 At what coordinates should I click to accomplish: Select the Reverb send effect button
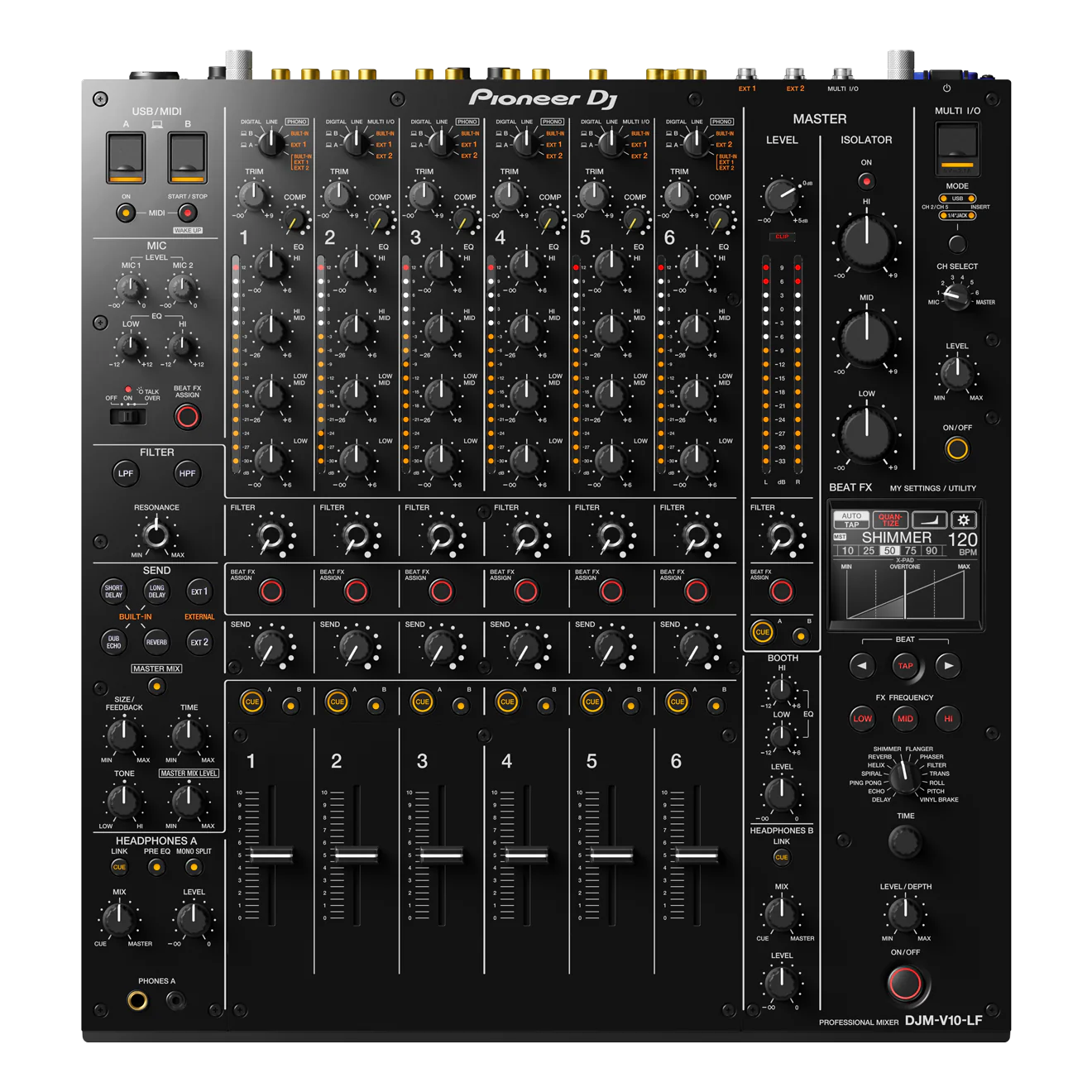coord(156,642)
